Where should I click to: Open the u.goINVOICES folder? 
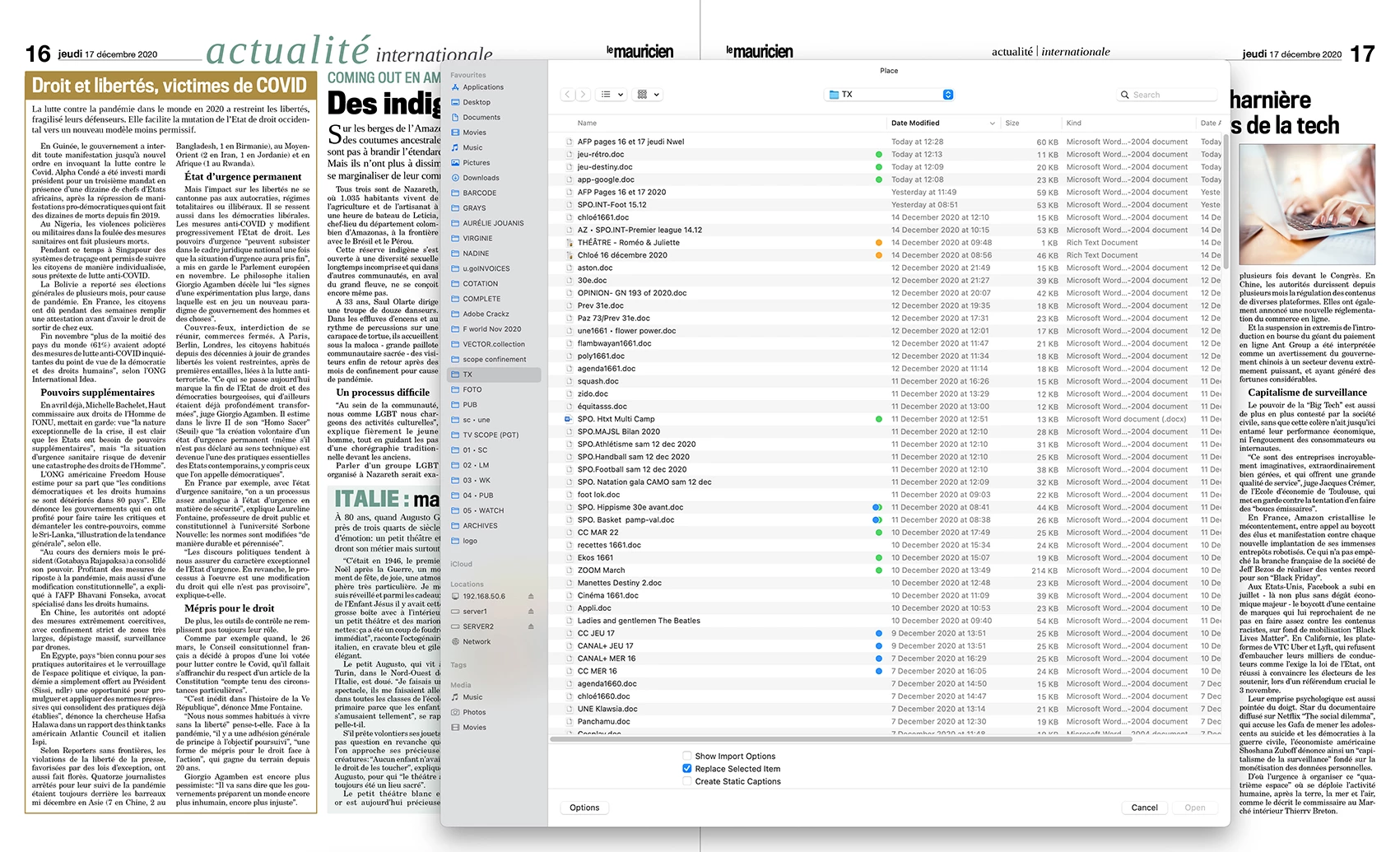coord(486,268)
